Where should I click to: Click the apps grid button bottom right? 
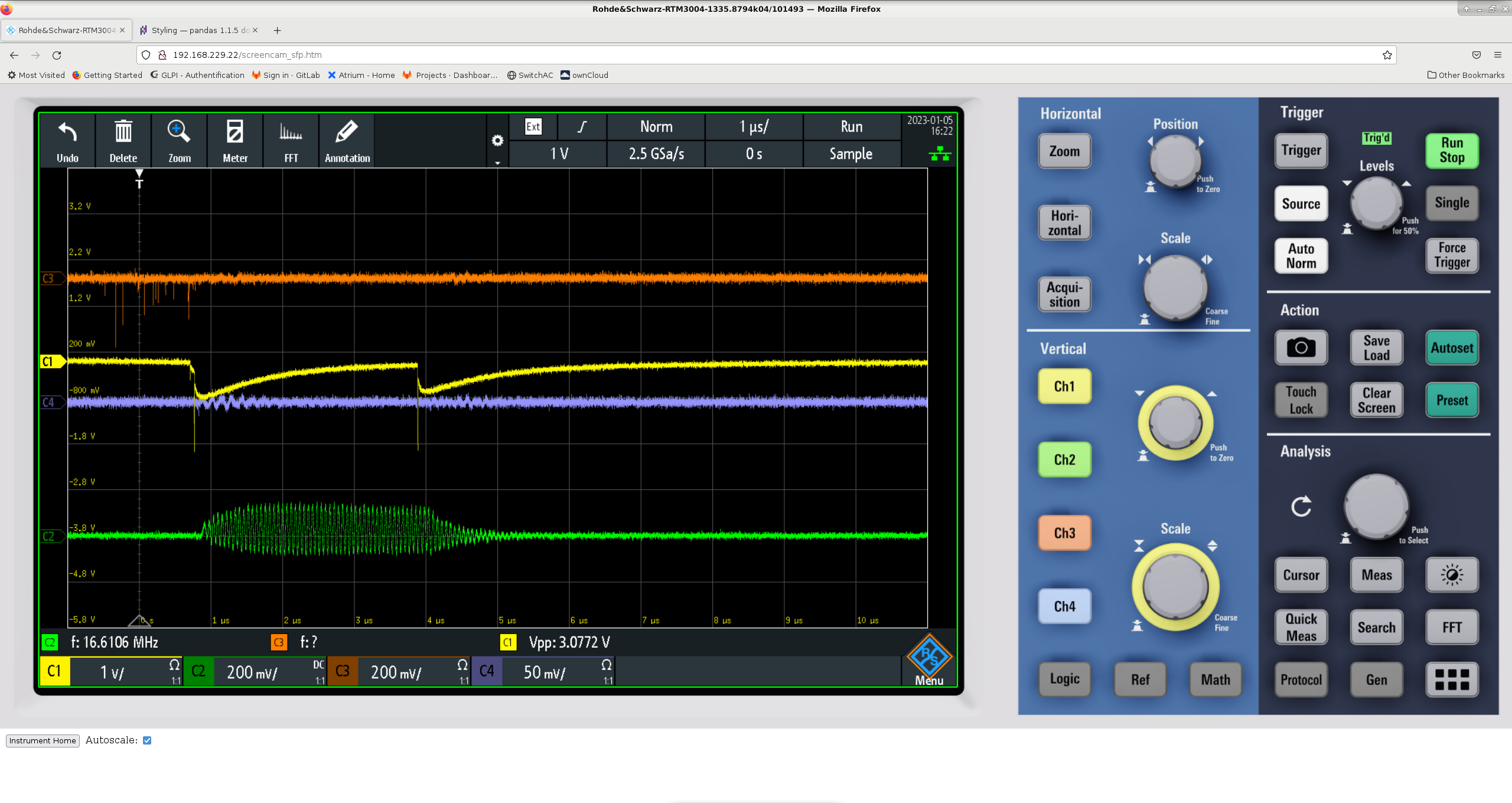pos(1451,680)
